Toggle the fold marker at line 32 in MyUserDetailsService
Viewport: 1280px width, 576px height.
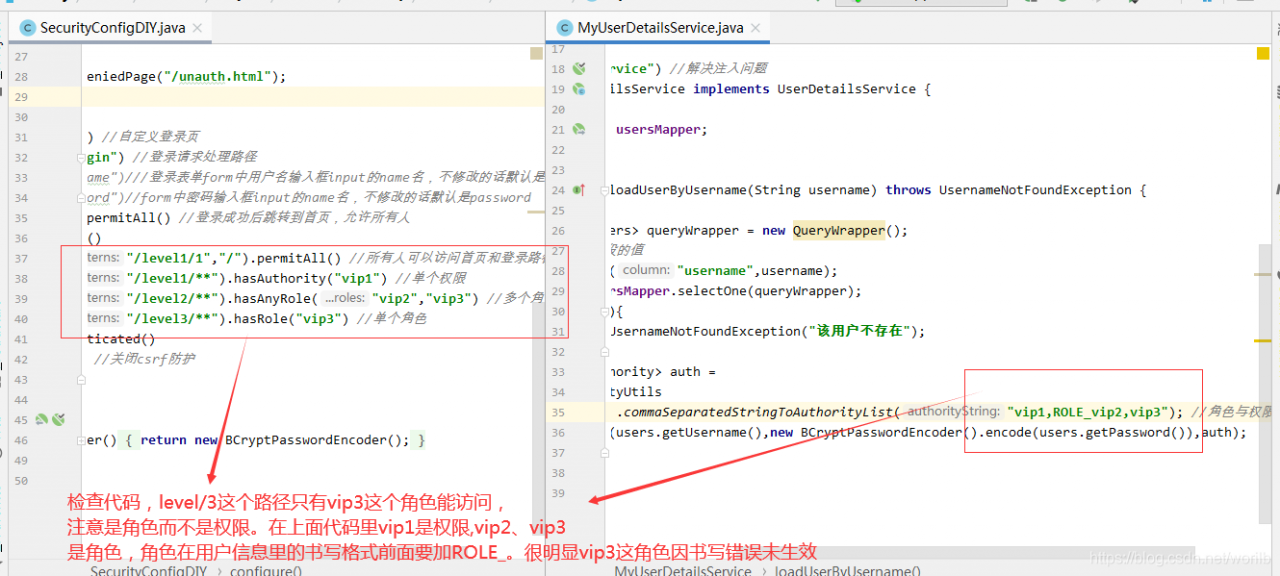pos(605,352)
